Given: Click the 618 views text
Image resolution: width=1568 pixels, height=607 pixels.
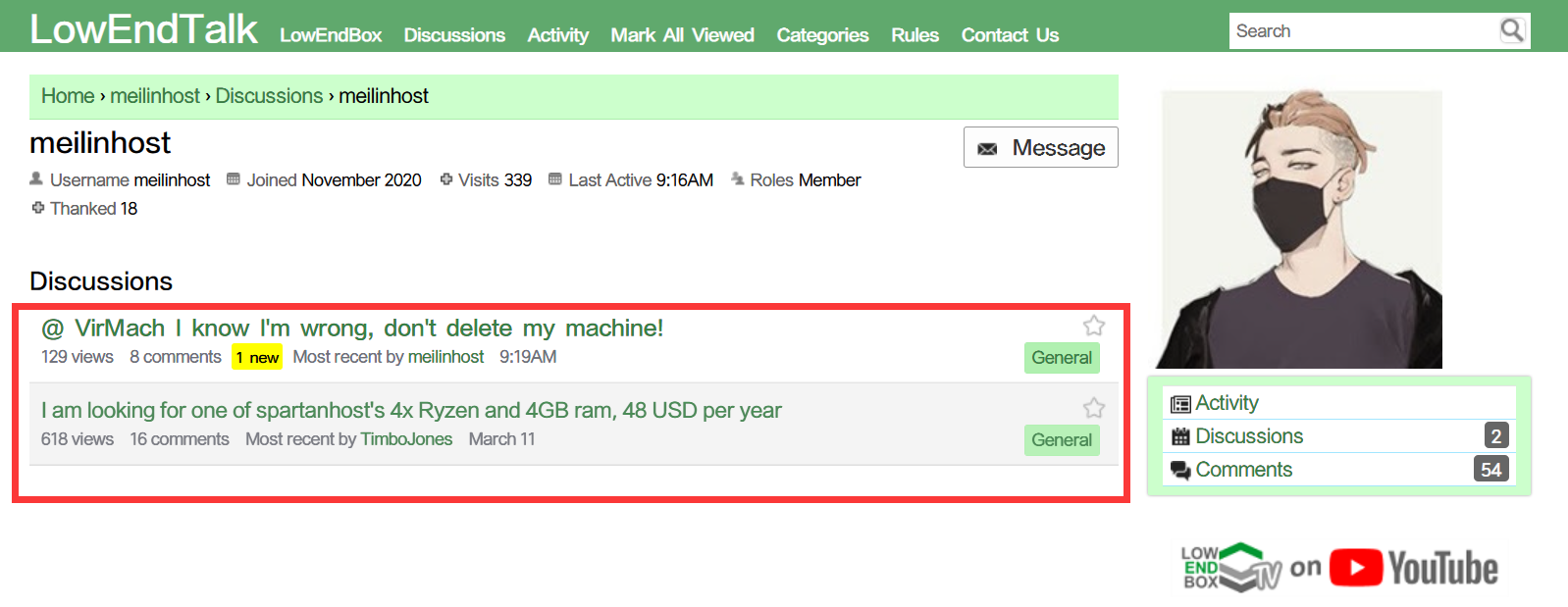Looking at the screenshot, I should click(78, 439).
